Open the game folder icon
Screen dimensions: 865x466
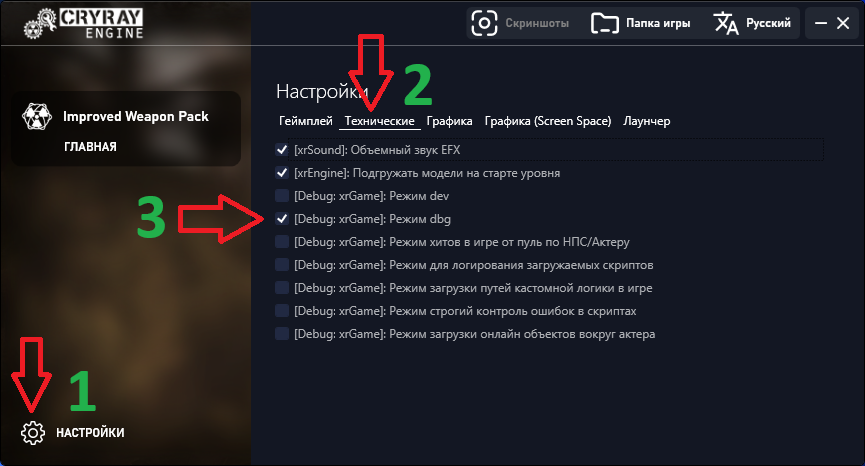[x=605, y=23]
